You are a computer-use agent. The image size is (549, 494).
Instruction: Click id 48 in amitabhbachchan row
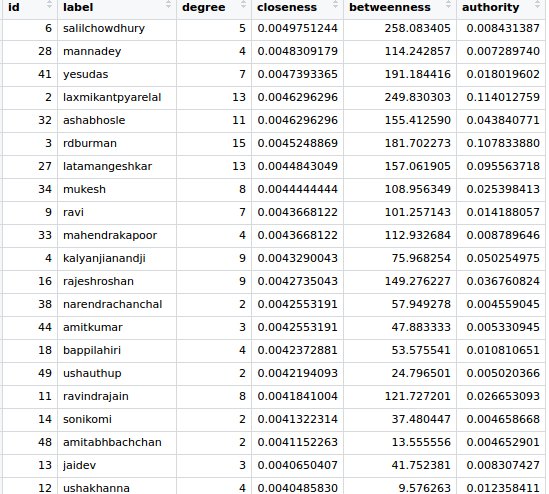45,442
